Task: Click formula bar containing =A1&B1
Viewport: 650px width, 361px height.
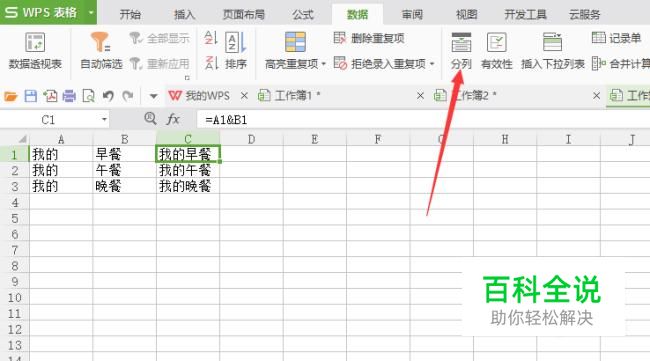Action: pyautogui.click(x=423, y=120)
